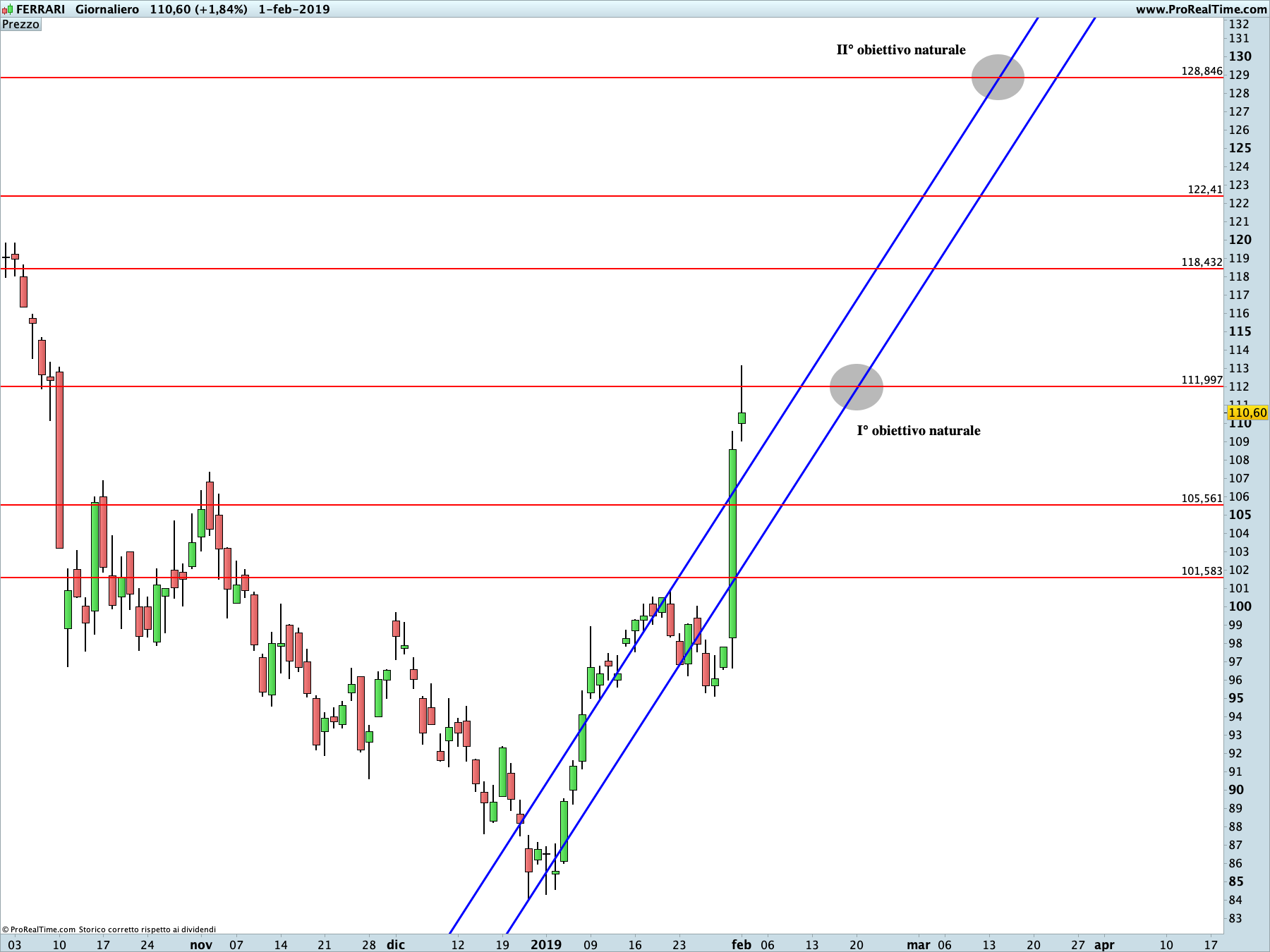Click the 1-feb-2019 date in header
1270x952 pixels.
[294, 9]
